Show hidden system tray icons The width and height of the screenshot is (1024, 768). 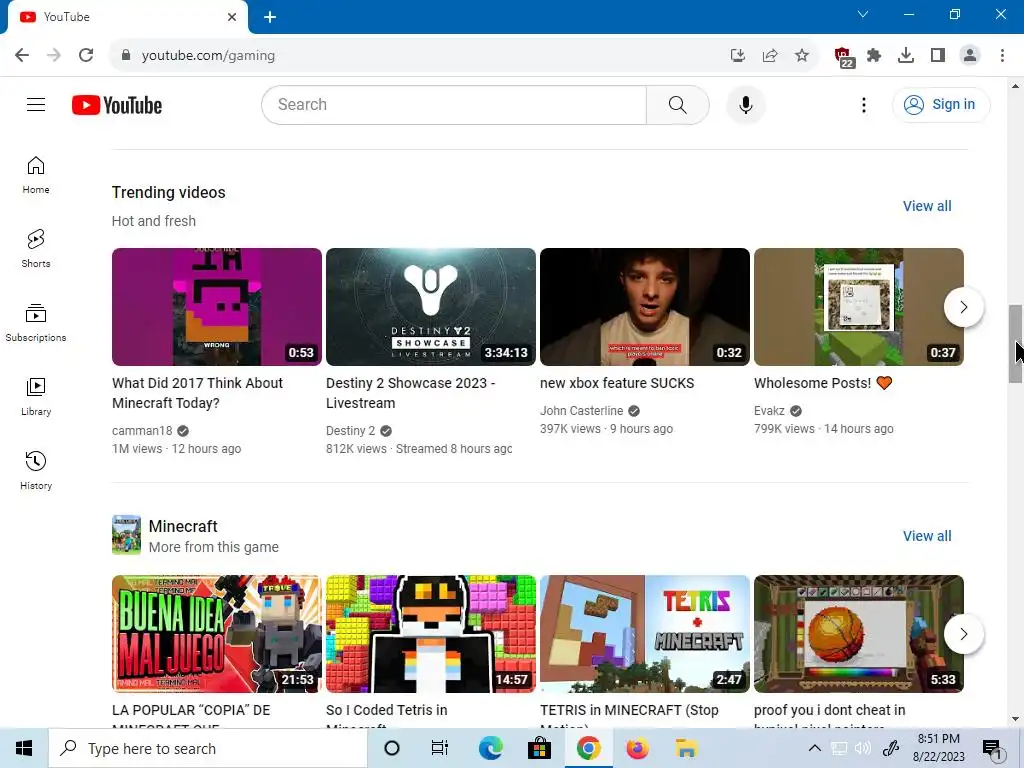coord(814,748)
